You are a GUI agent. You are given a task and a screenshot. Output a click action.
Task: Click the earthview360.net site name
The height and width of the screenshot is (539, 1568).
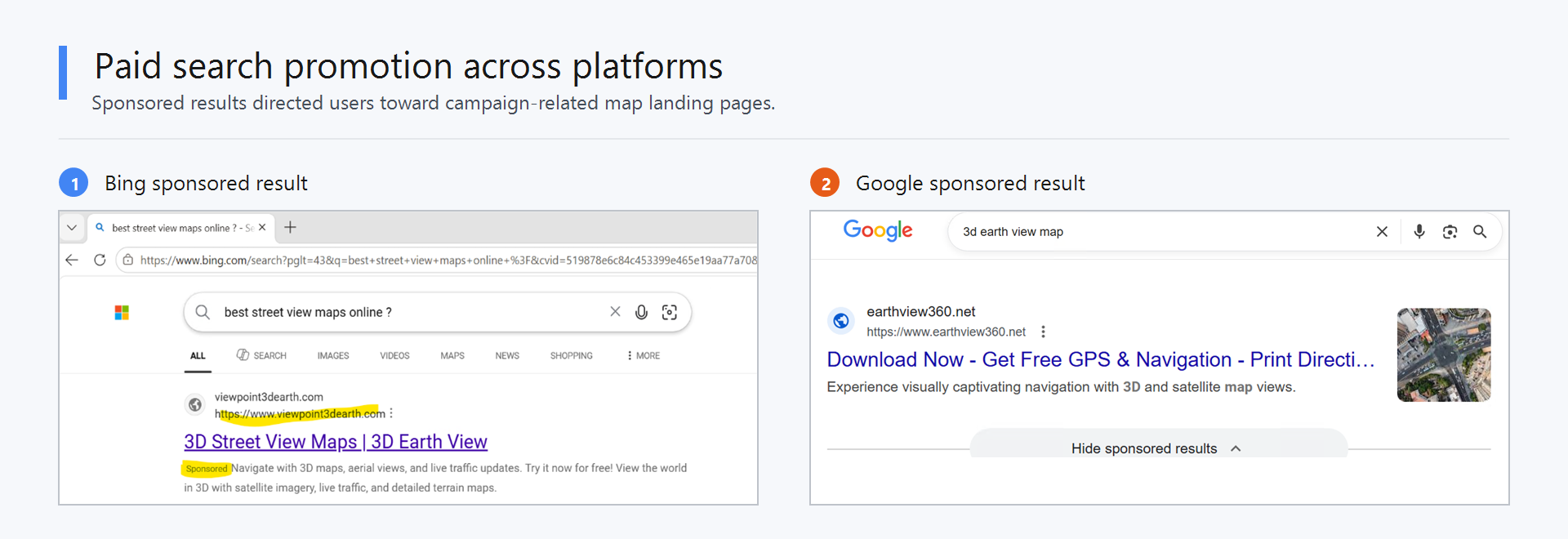pos(921,312)
